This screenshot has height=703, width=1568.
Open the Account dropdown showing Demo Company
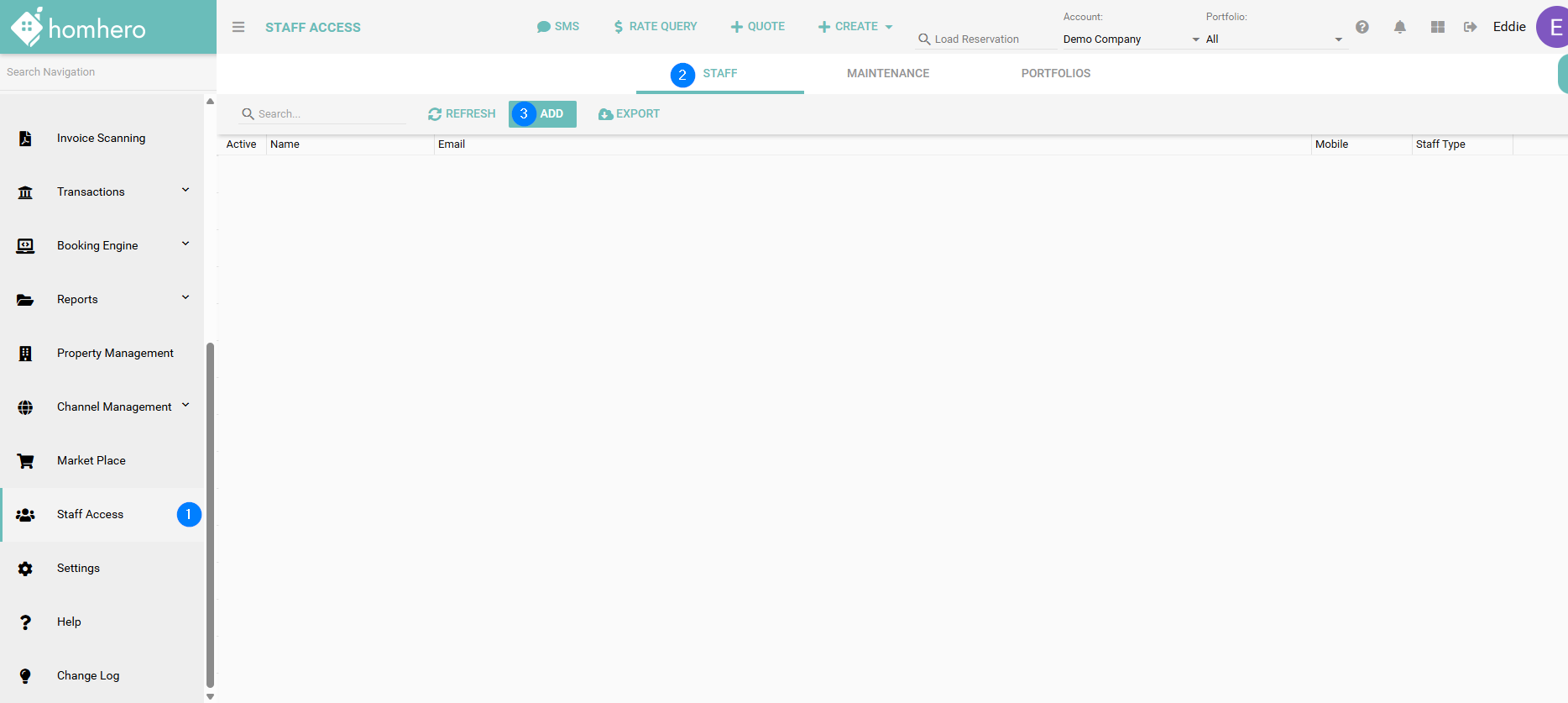pyautogui.click(x=1131, y=39)
